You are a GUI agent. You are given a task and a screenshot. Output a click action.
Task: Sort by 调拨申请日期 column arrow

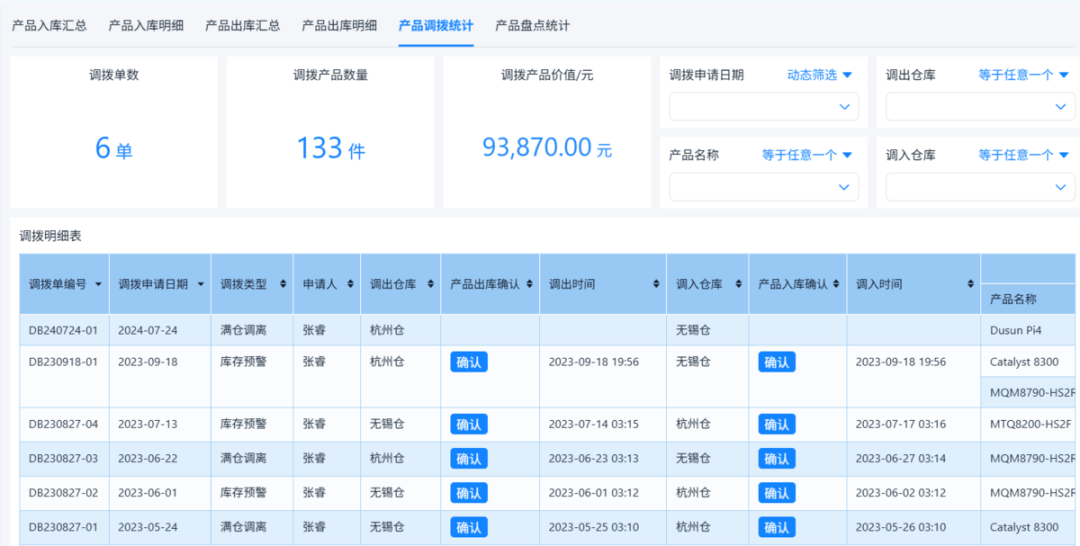click(x=200, y=284)
